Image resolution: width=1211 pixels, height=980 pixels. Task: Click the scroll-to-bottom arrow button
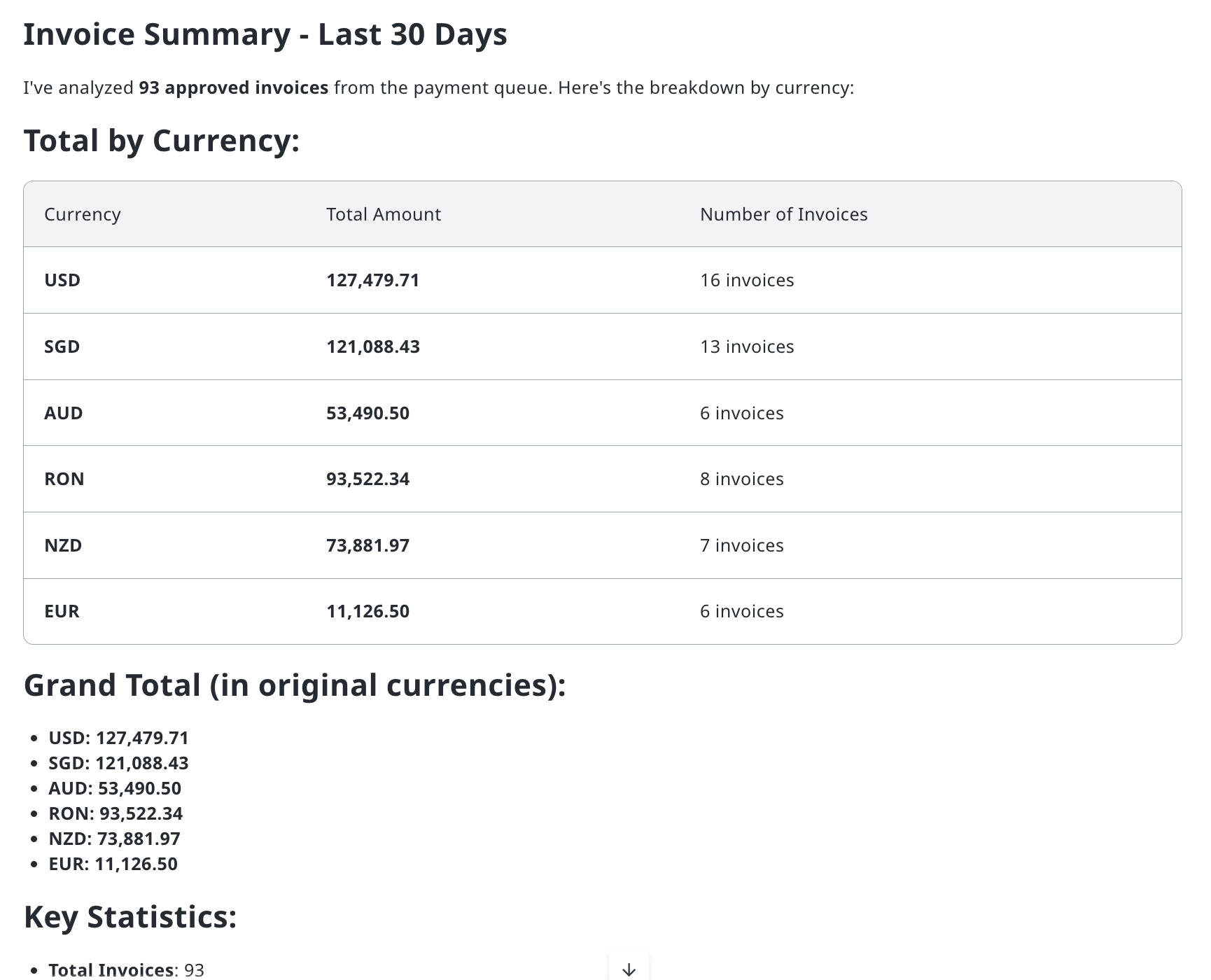(x=629, y=969)
